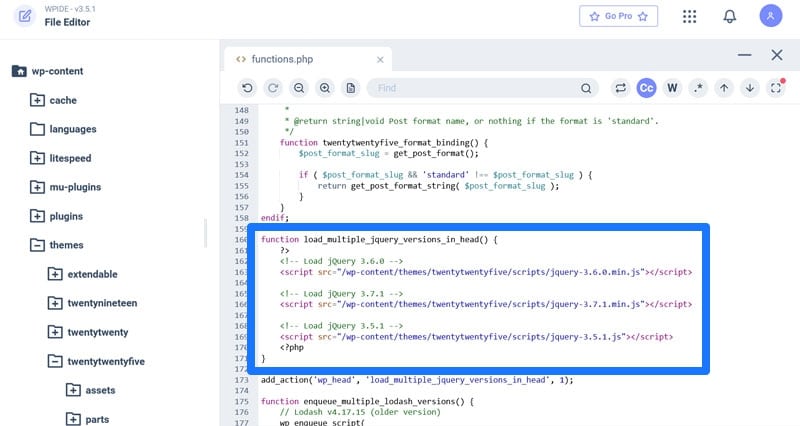Click the file document toolbar icon
This screenshot has width=800, height=426.
[351, 88]
